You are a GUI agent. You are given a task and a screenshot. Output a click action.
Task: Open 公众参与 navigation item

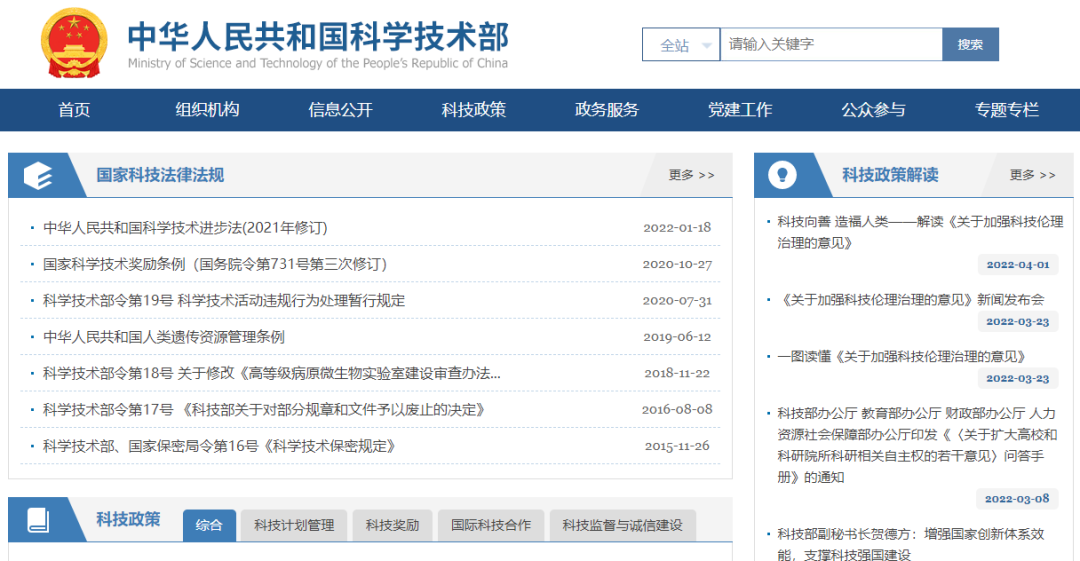click(873, 110)
